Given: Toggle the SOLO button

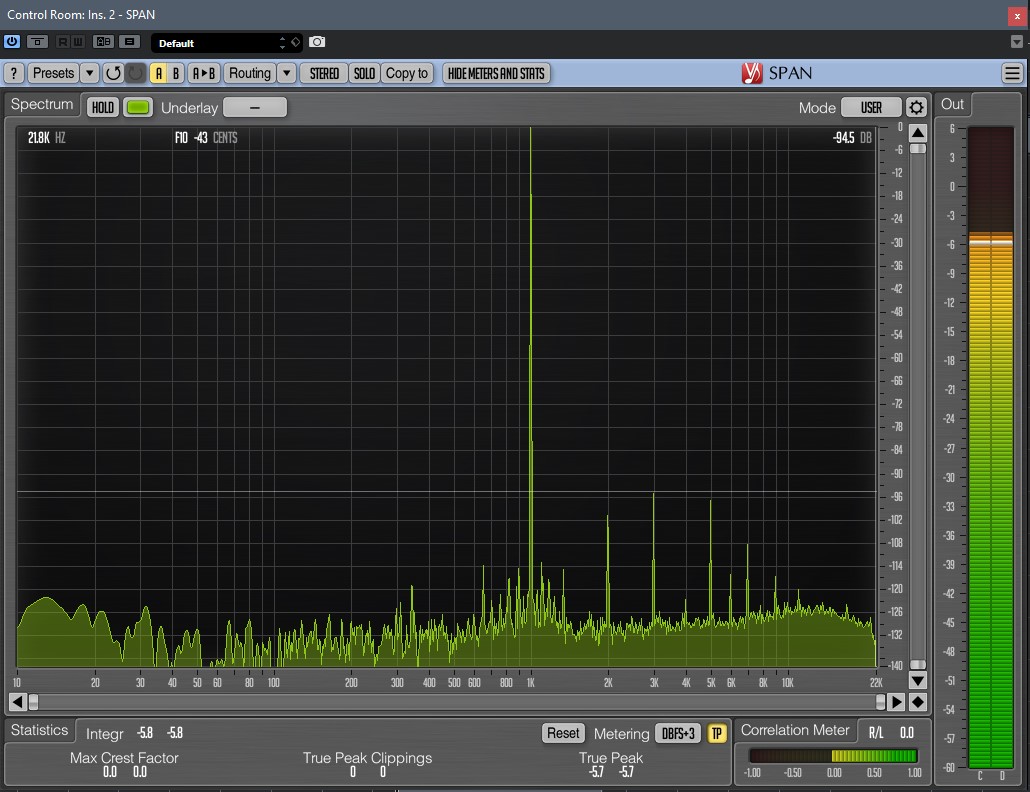Looking at the screenshot, I should pos(365,73).
